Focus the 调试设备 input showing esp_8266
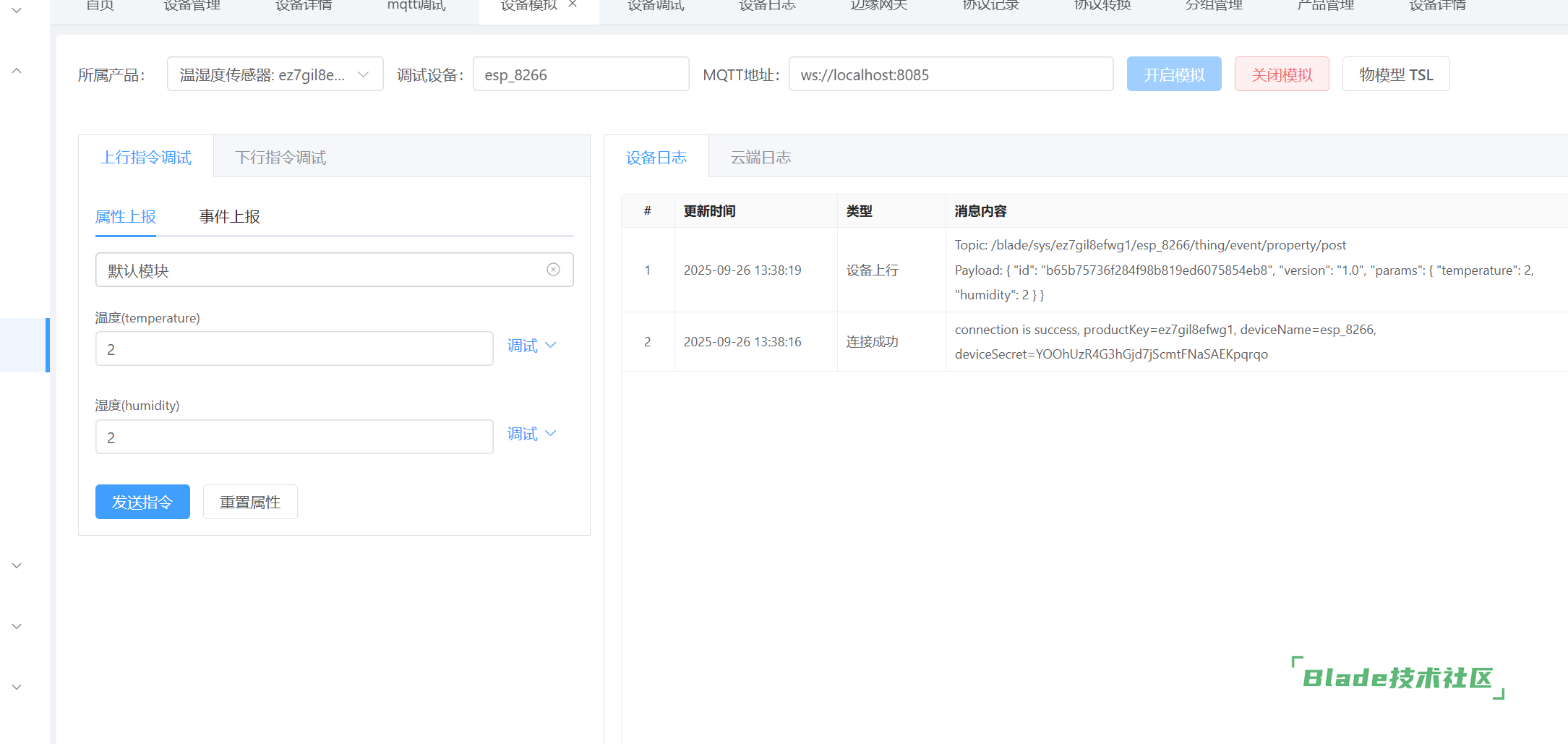Screen dimensions: 1568x744 pyautogui.click(x=580, y=74)
